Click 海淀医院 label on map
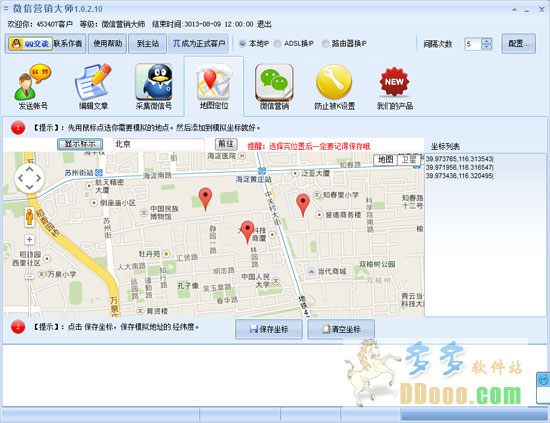Image resolution: width=550 pixels, height=423 pixels. click(x=222, y=156)
